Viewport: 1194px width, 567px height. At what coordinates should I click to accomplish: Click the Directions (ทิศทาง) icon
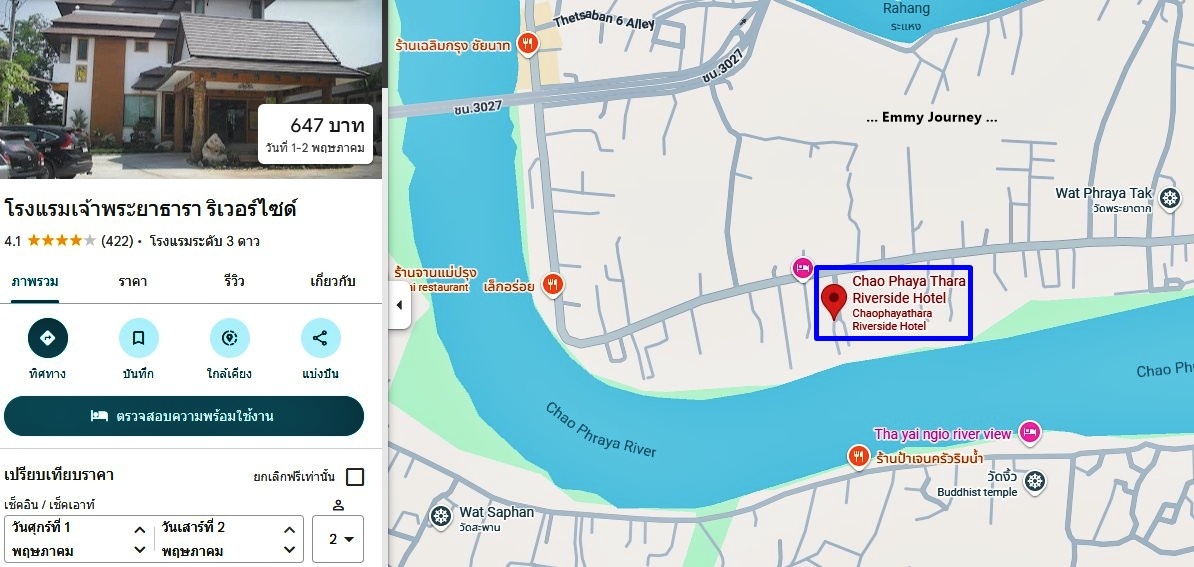coord(47,338)
